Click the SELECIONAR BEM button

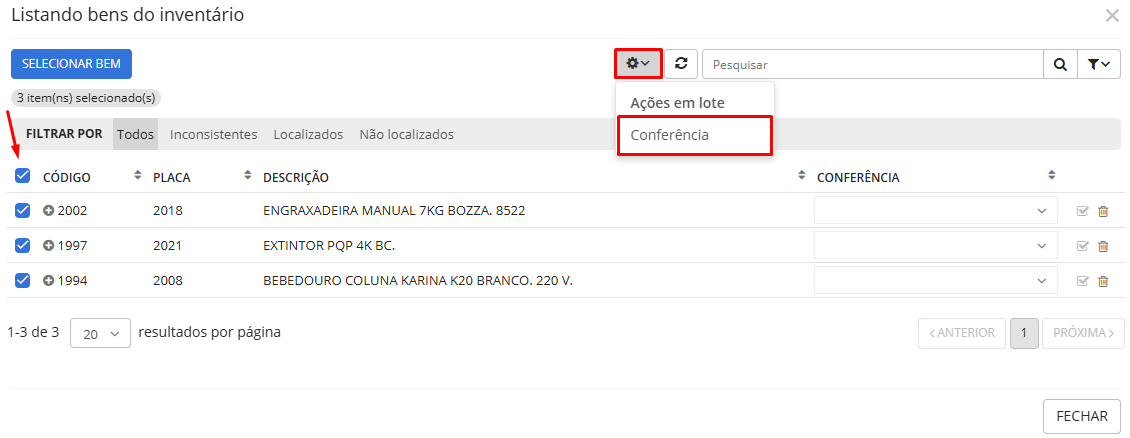71,64
